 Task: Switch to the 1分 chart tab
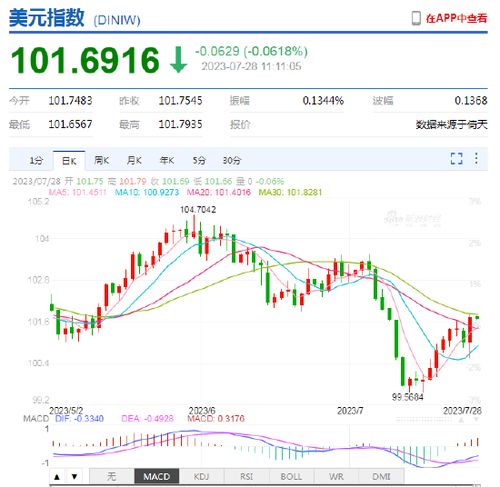point(36,160)
